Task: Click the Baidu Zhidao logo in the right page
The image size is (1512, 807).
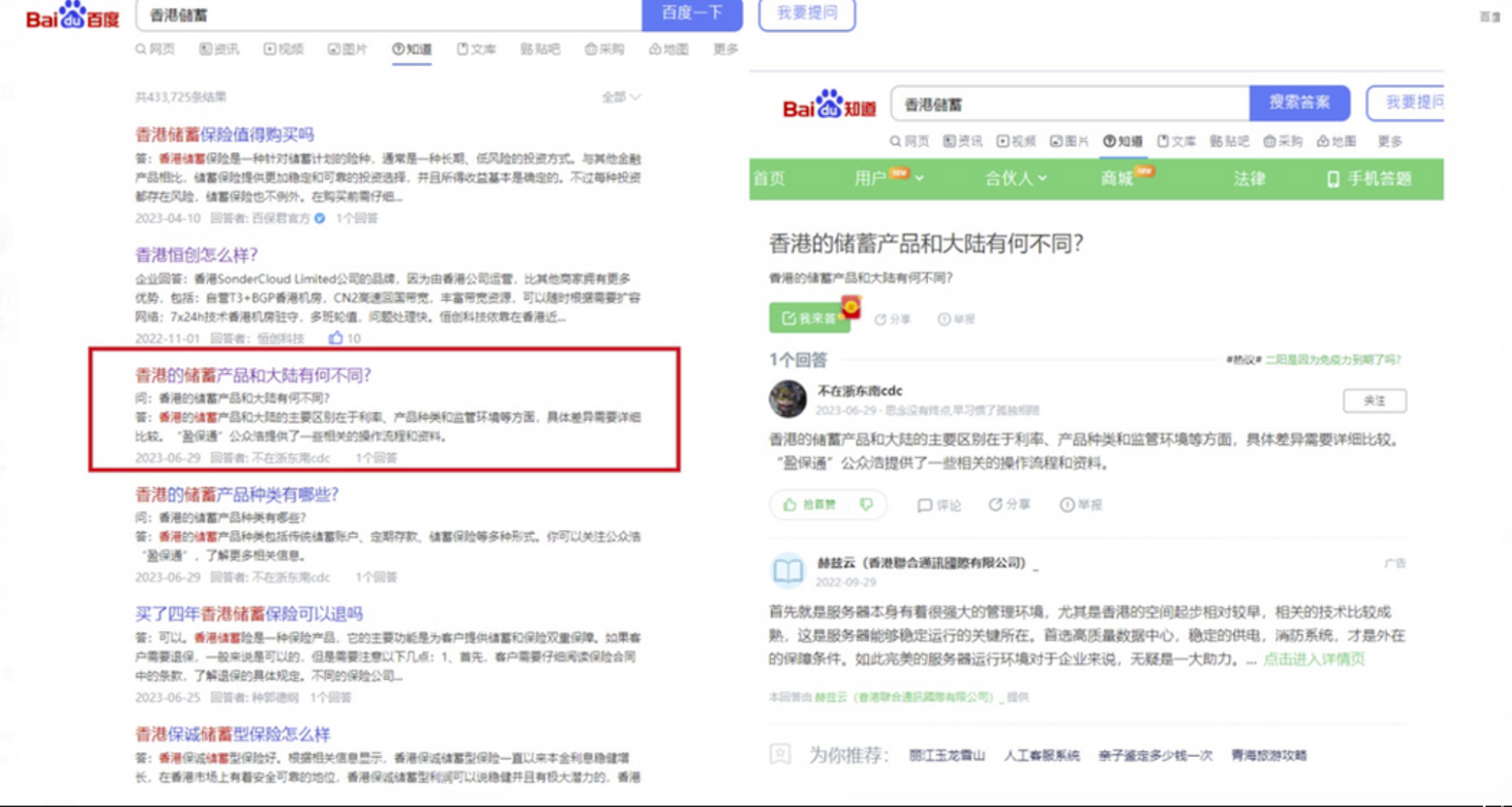Action: tap(829, 105)
